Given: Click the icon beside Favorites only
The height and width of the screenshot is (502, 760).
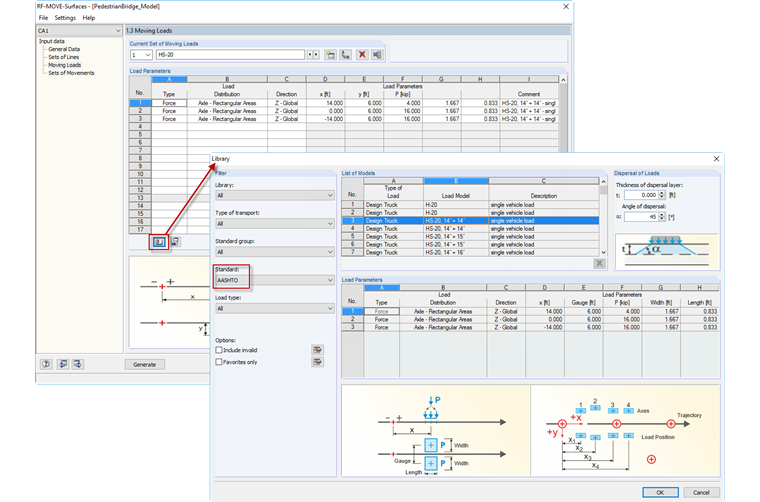Looking at the screenshot, I should coord(317,362).
